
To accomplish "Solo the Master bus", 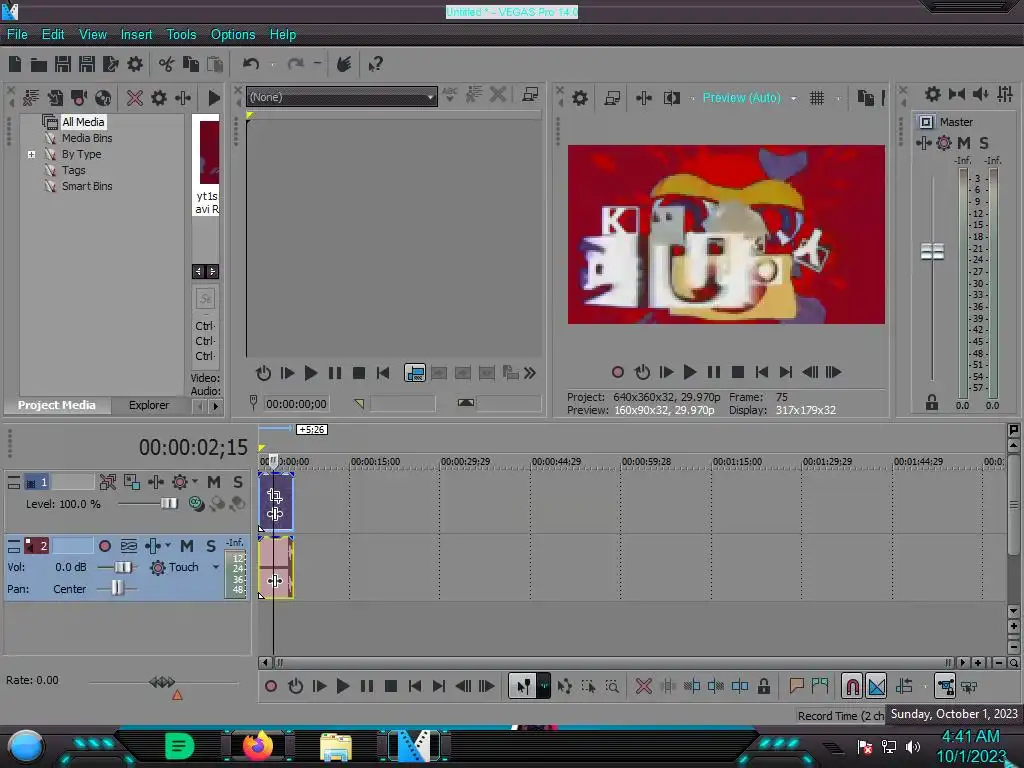I will [984, 143].
